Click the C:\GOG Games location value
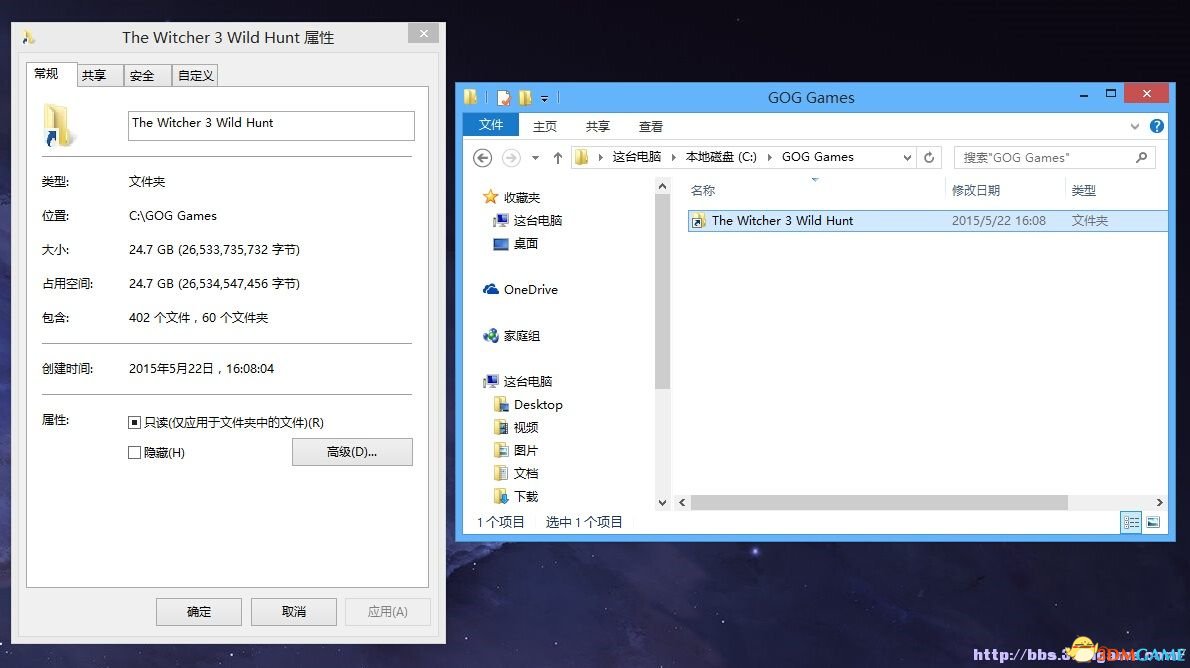The width and height of the screenshot is (1190, 668). [x=173, y=216]
